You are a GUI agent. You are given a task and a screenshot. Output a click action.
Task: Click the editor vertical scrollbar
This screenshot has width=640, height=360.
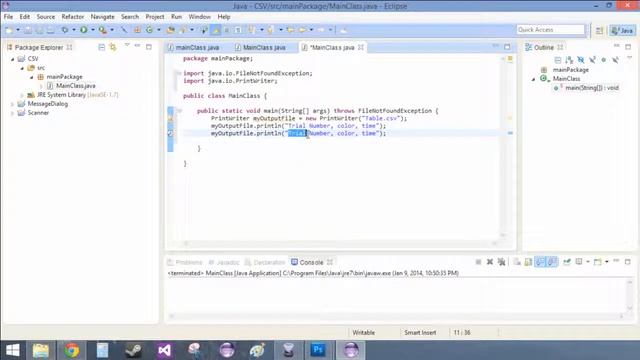(x=503, y=147)
